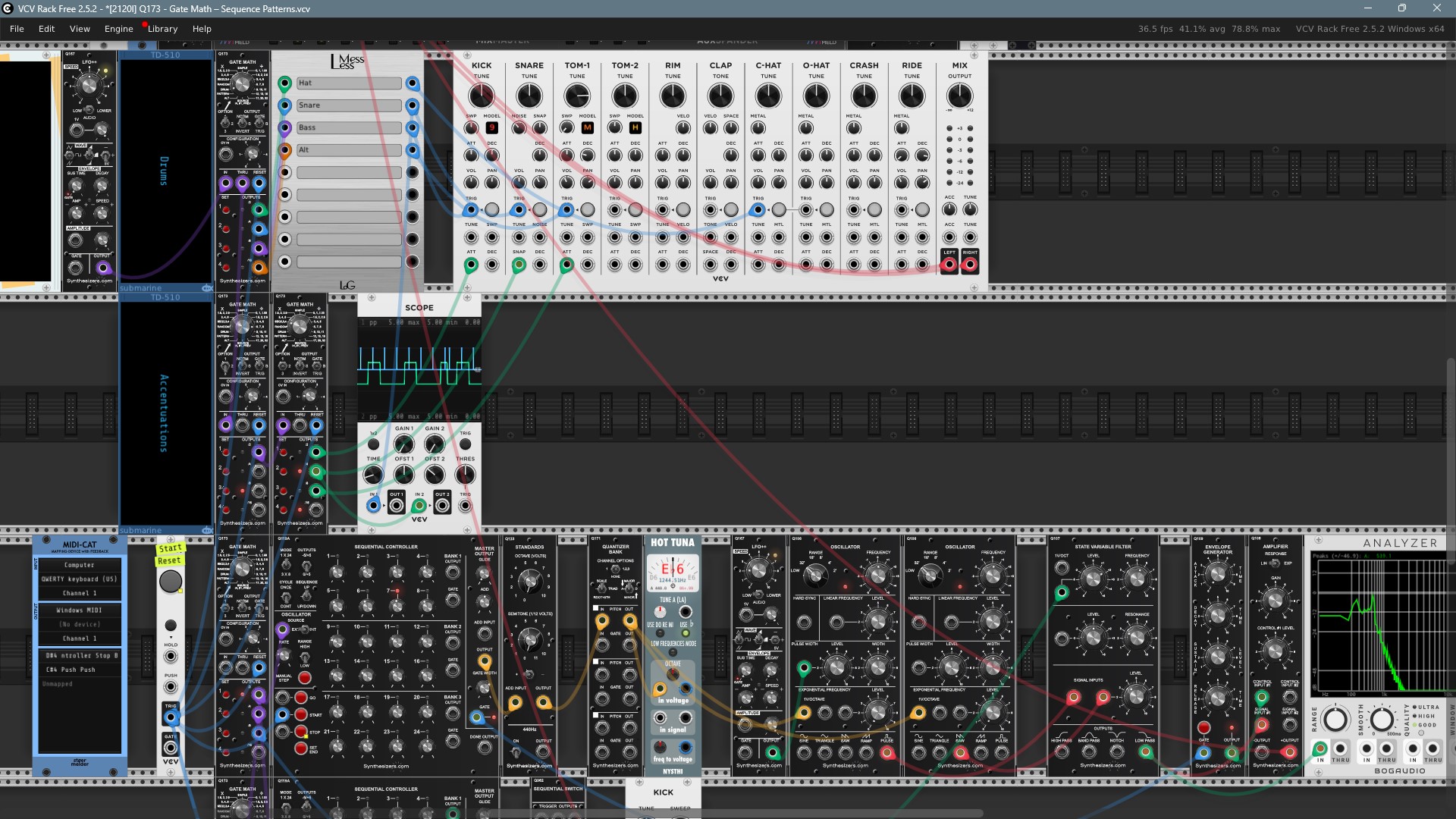Image resolution: width=1456 pixels, height=819 pixels.
Task: Click the KICK TUNE knob
Action: point(482,96)
